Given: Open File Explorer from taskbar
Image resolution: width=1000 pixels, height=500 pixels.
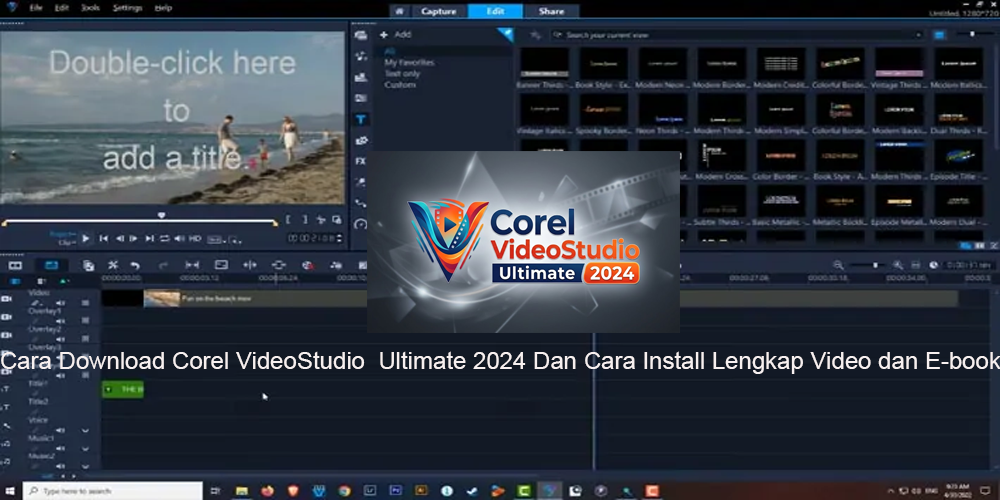Looking at the screenshot, I should pos(242,491).
